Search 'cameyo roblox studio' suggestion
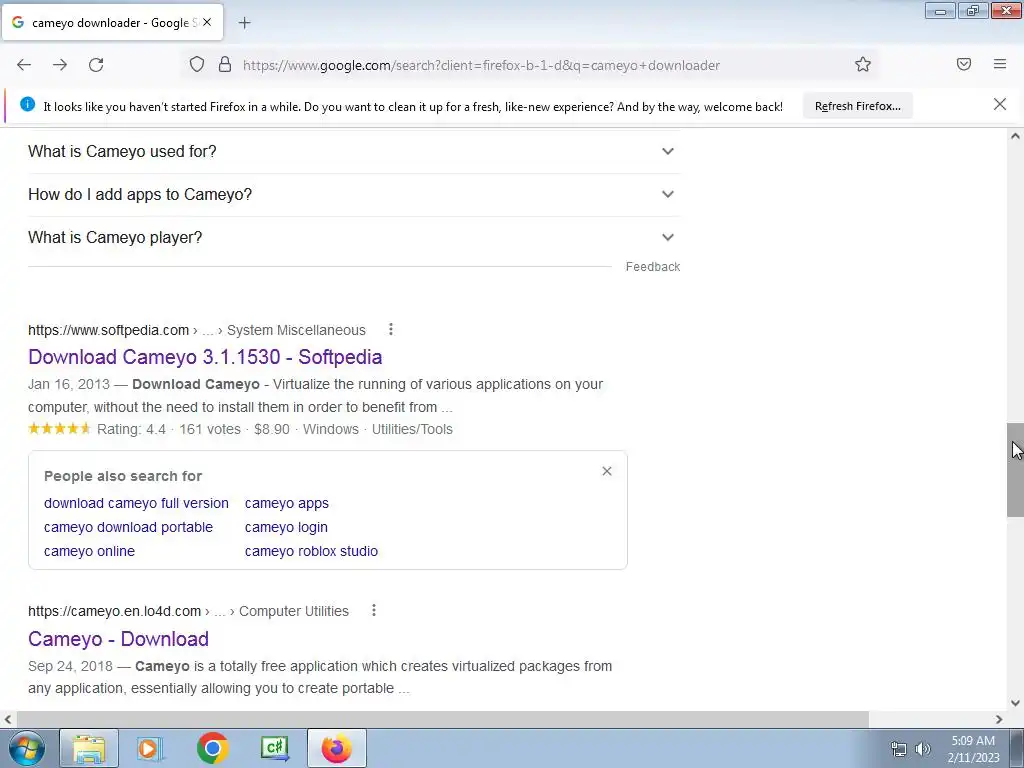Image resolution: width=1024 pixels, height=768 pixels. [x=312, y=551]
